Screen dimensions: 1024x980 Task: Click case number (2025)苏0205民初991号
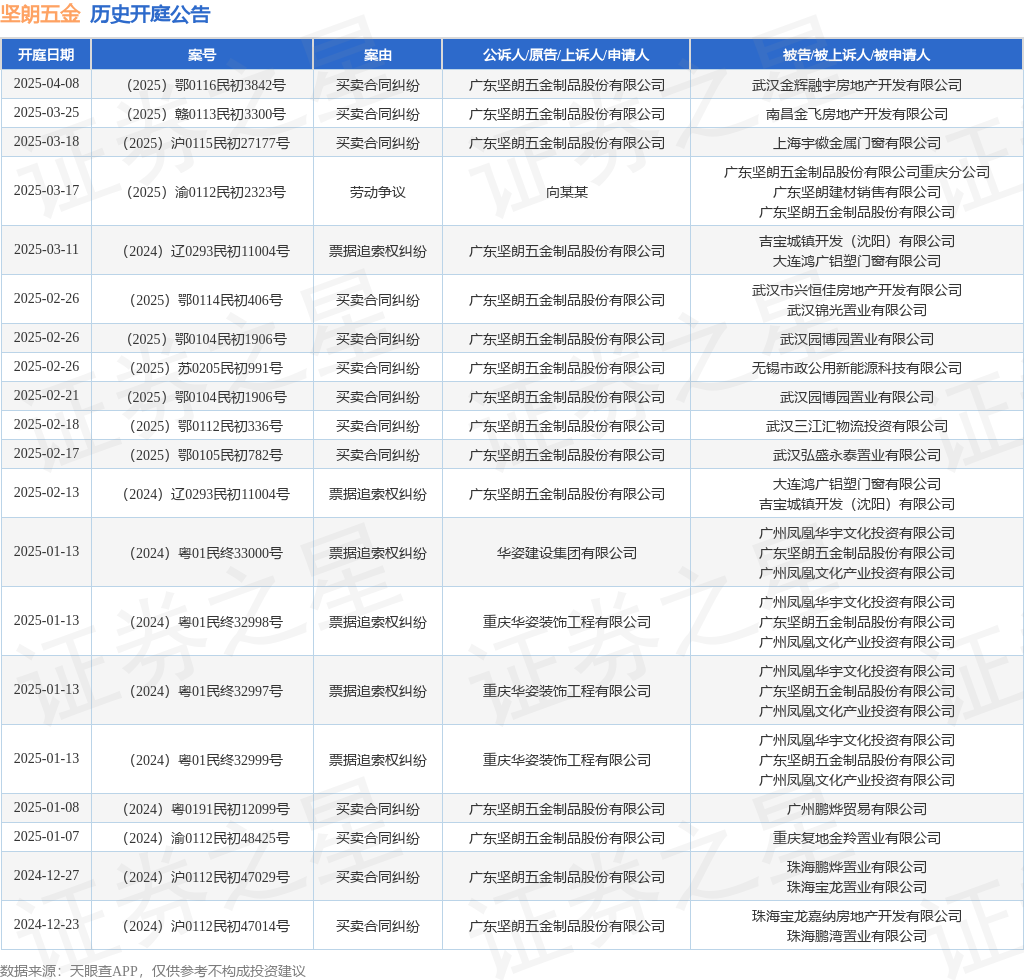(206, 368)
